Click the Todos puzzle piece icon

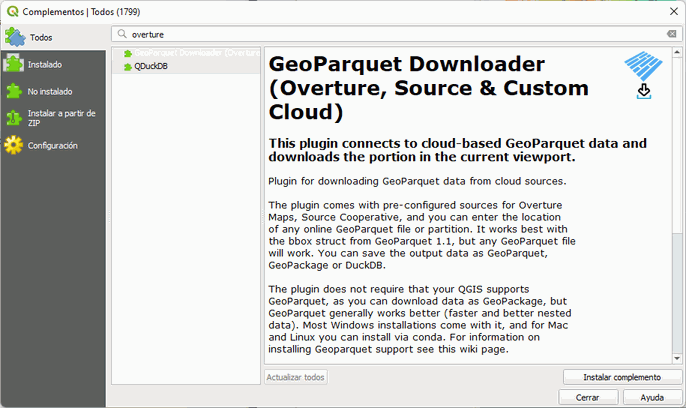coord(15,37)
